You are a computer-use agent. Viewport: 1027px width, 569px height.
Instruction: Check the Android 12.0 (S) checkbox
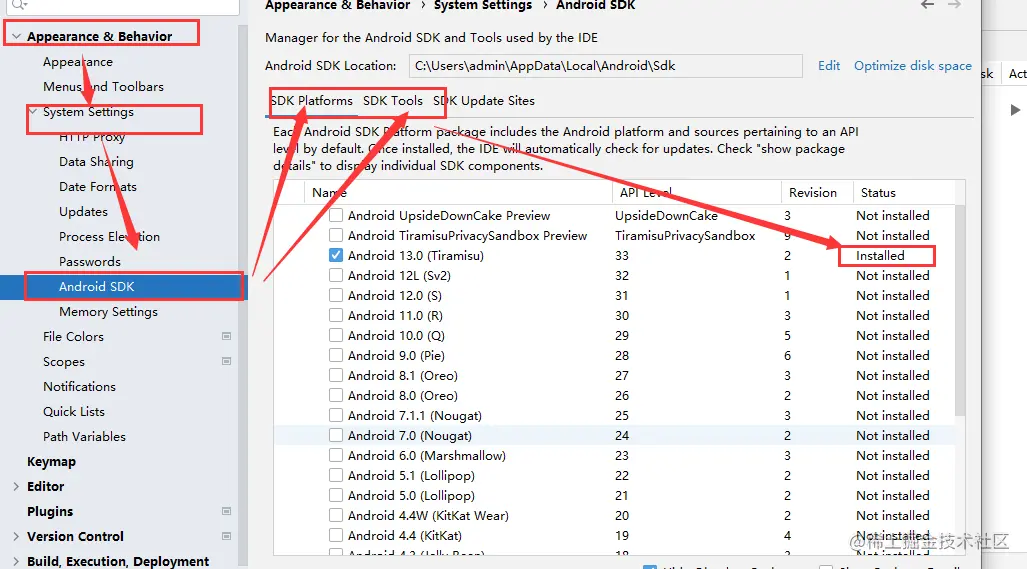tap(336, 295)
